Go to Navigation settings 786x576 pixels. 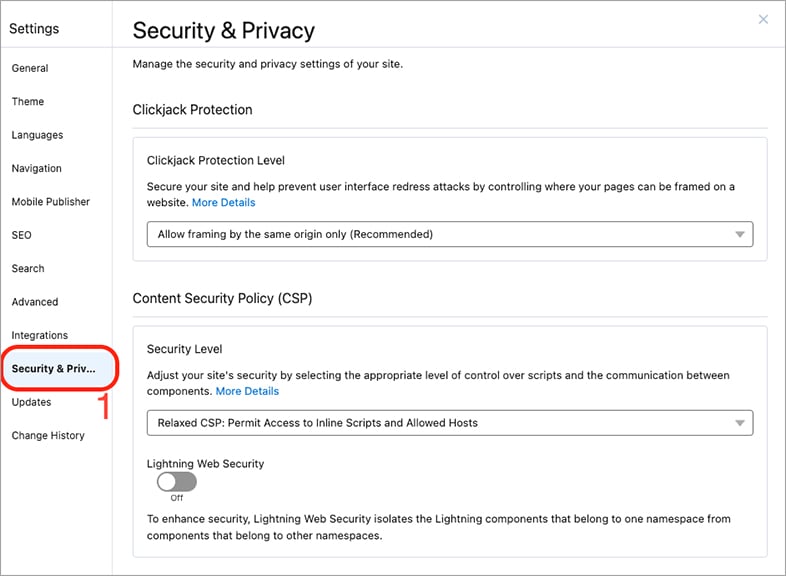pyautogui.click(x=37, y=168)
